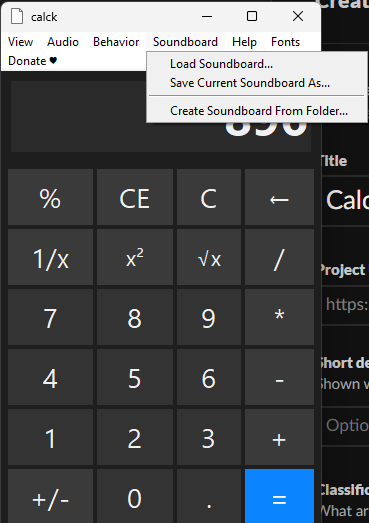Open the Audio menu
Viewport: 369px width, 523px height.
pyautogui.click(x=63, y=42)
